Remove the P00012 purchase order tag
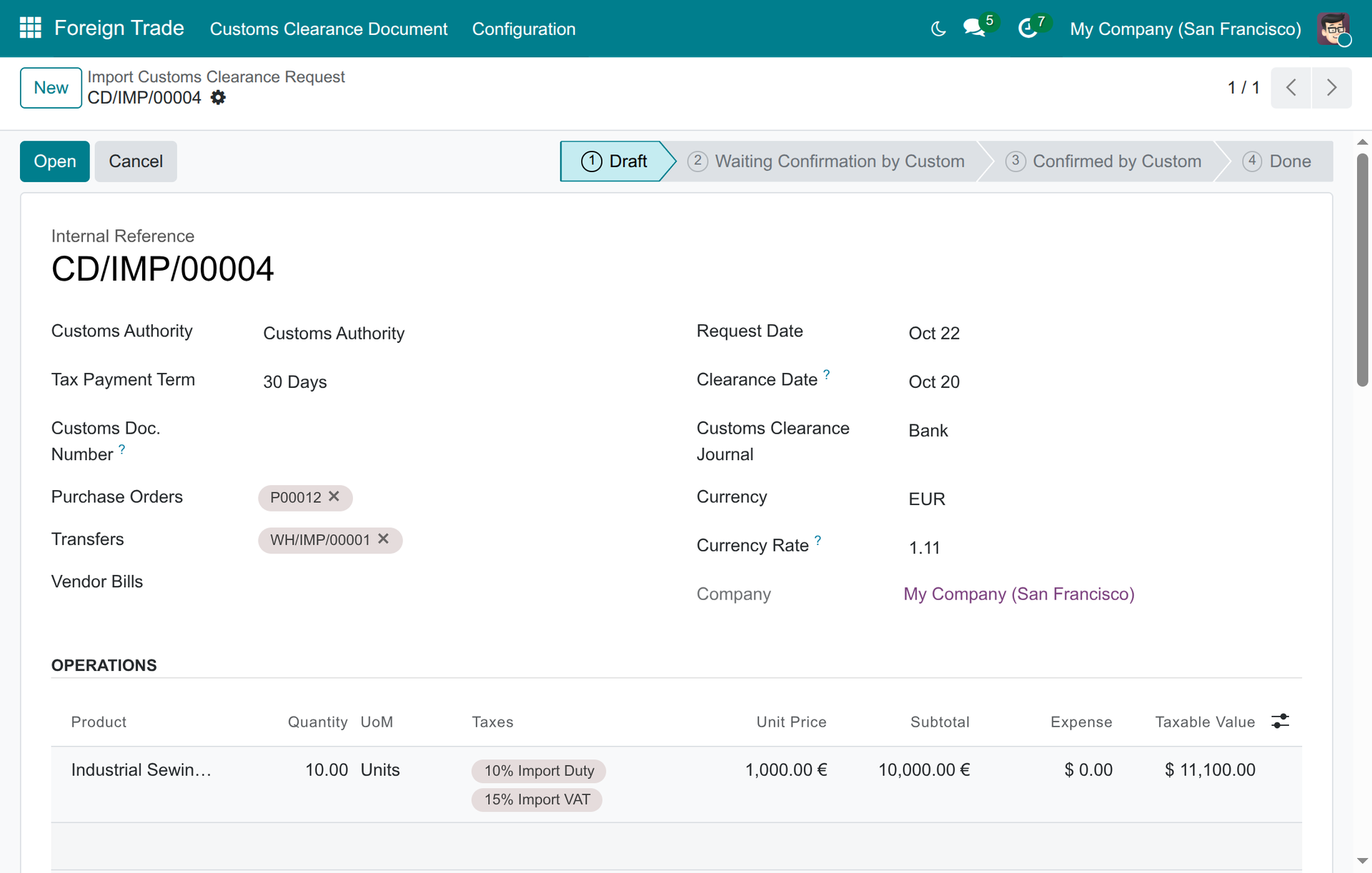Screen dimensions: 1372x873 334,497
